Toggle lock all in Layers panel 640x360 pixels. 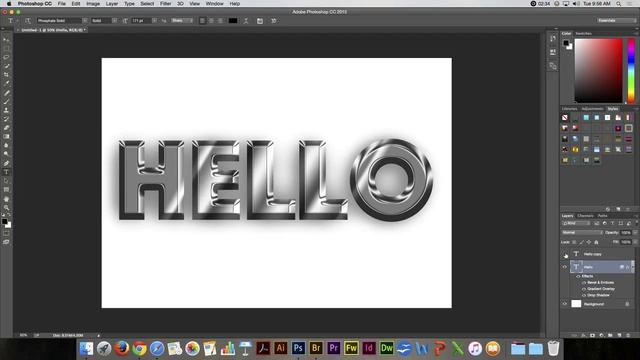(x=596, y=242)
